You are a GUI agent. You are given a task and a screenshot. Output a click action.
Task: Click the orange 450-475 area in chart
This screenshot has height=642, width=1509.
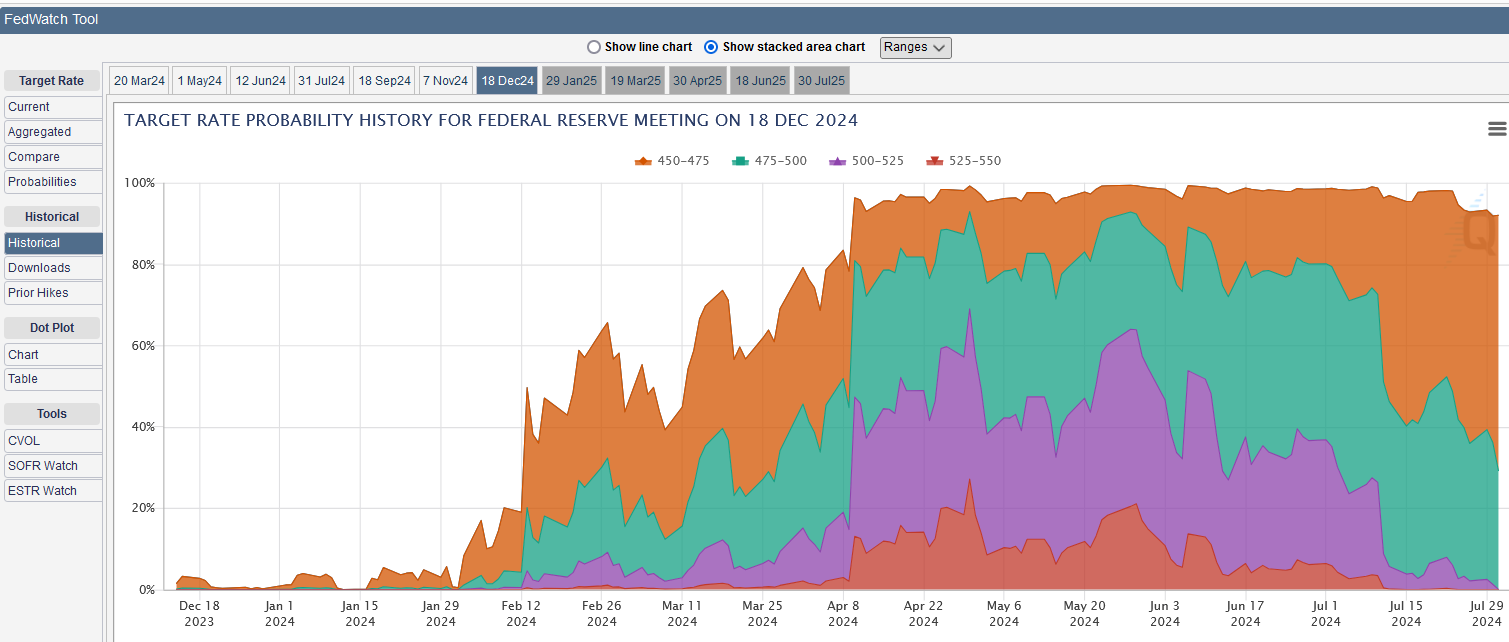coord(1440,300)
